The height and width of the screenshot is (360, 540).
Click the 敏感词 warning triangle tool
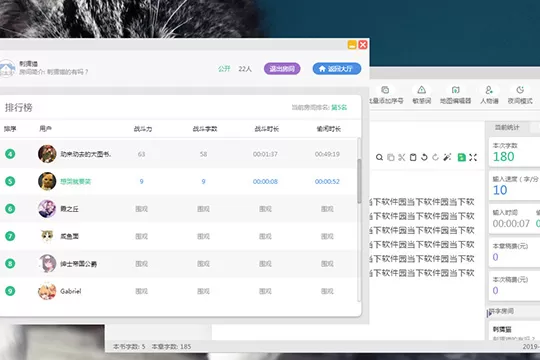[422, 95]
